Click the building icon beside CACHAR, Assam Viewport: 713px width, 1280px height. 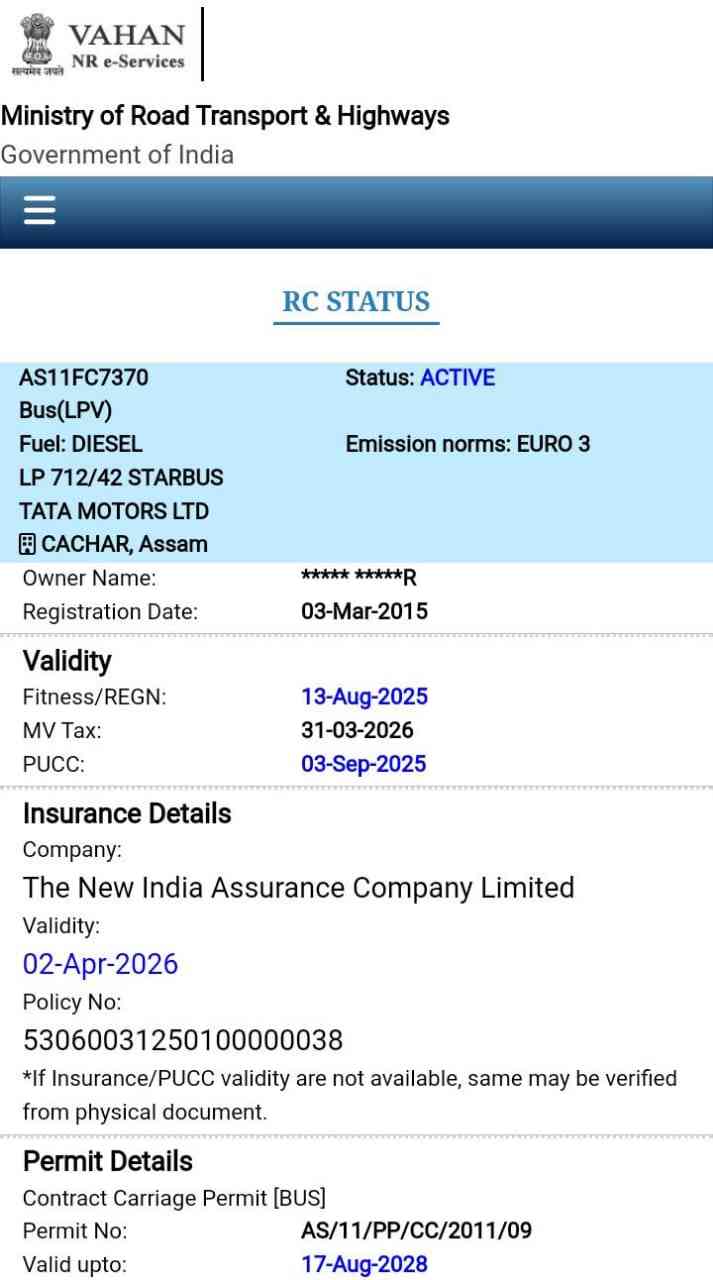[x=28, y=545]
